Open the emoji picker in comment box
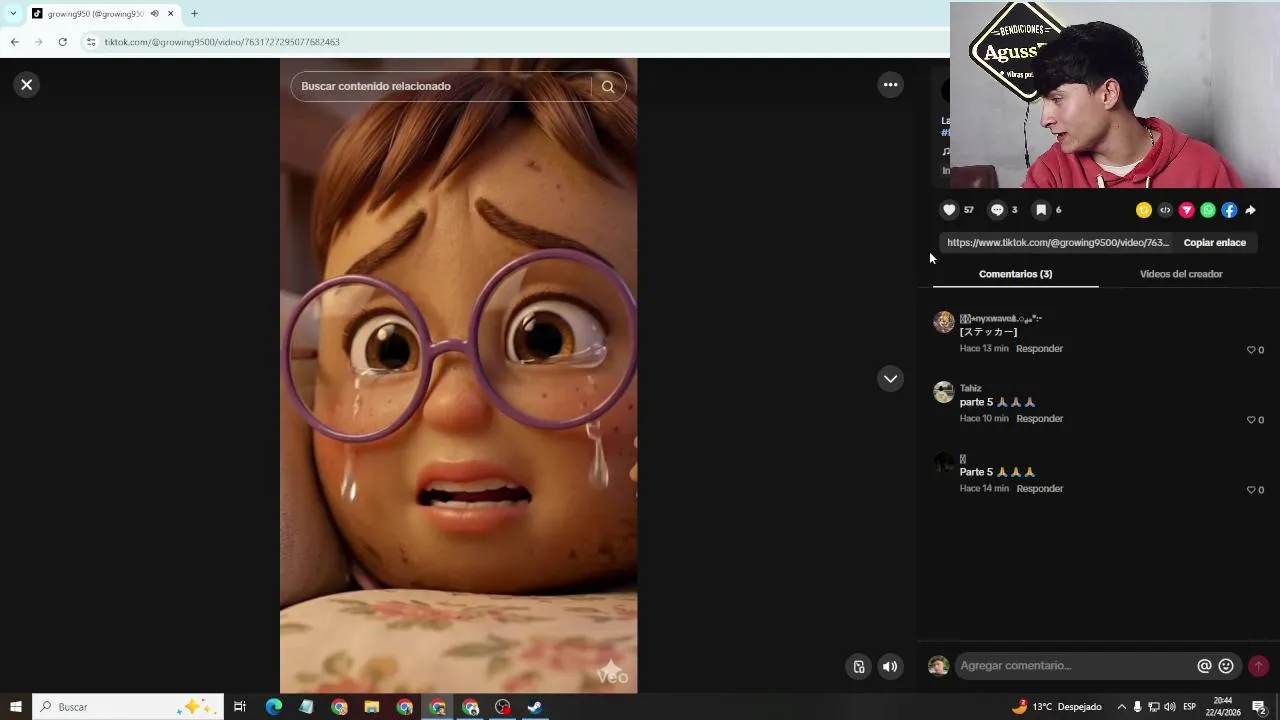 (1226, 666)
